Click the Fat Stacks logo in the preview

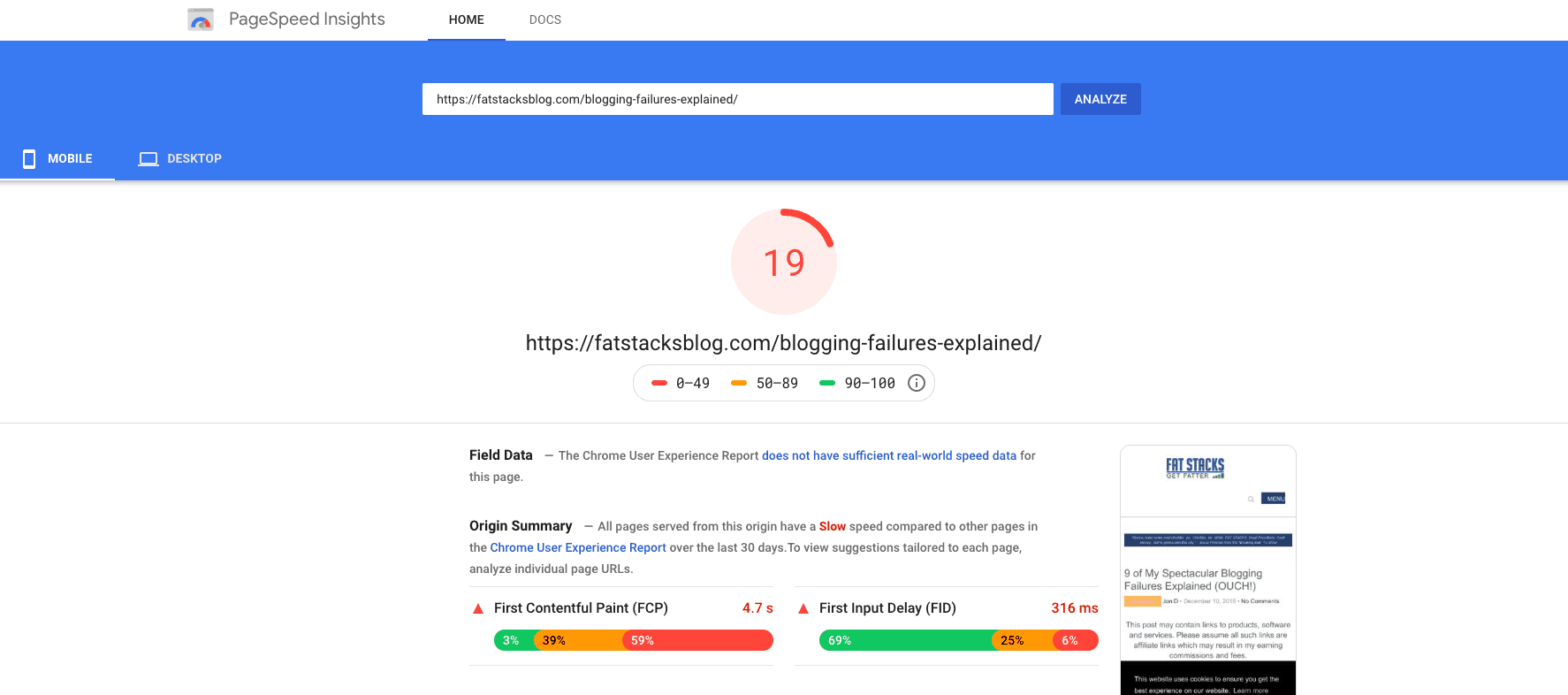click(1193, 469)
